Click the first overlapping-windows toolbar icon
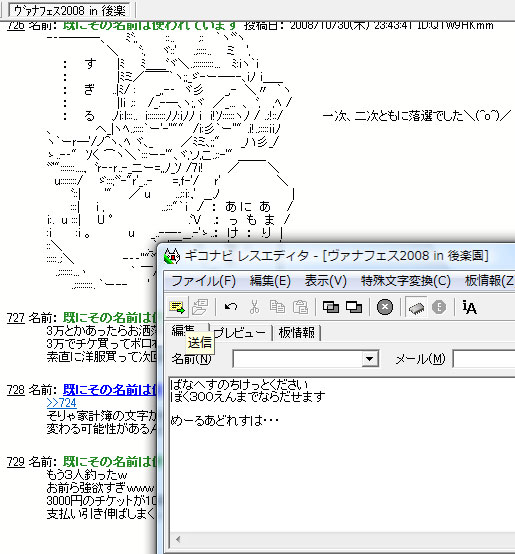 (x=331, y=307)
